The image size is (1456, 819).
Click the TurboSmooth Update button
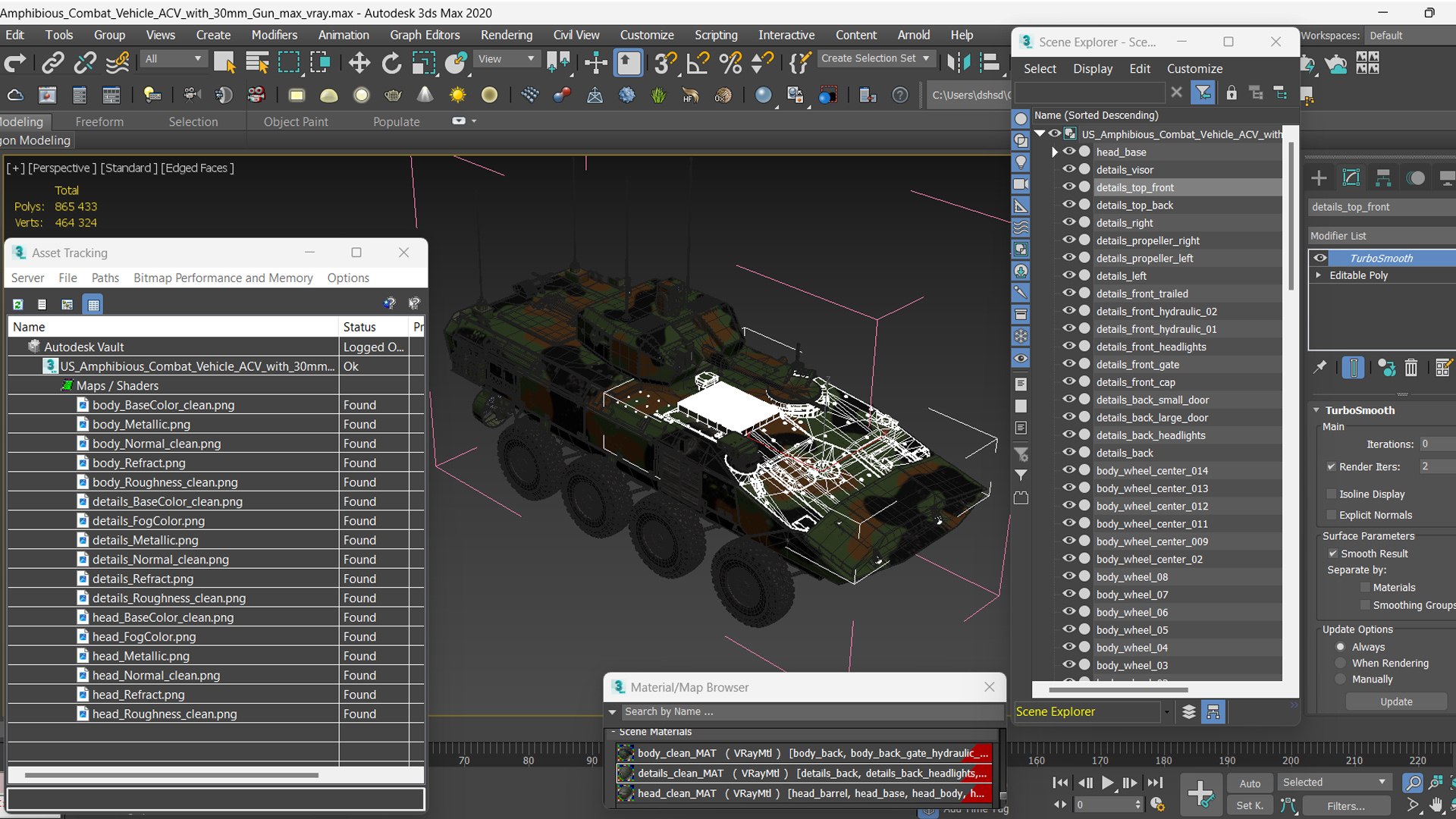pyautogui.click(x=1396, y=701)
